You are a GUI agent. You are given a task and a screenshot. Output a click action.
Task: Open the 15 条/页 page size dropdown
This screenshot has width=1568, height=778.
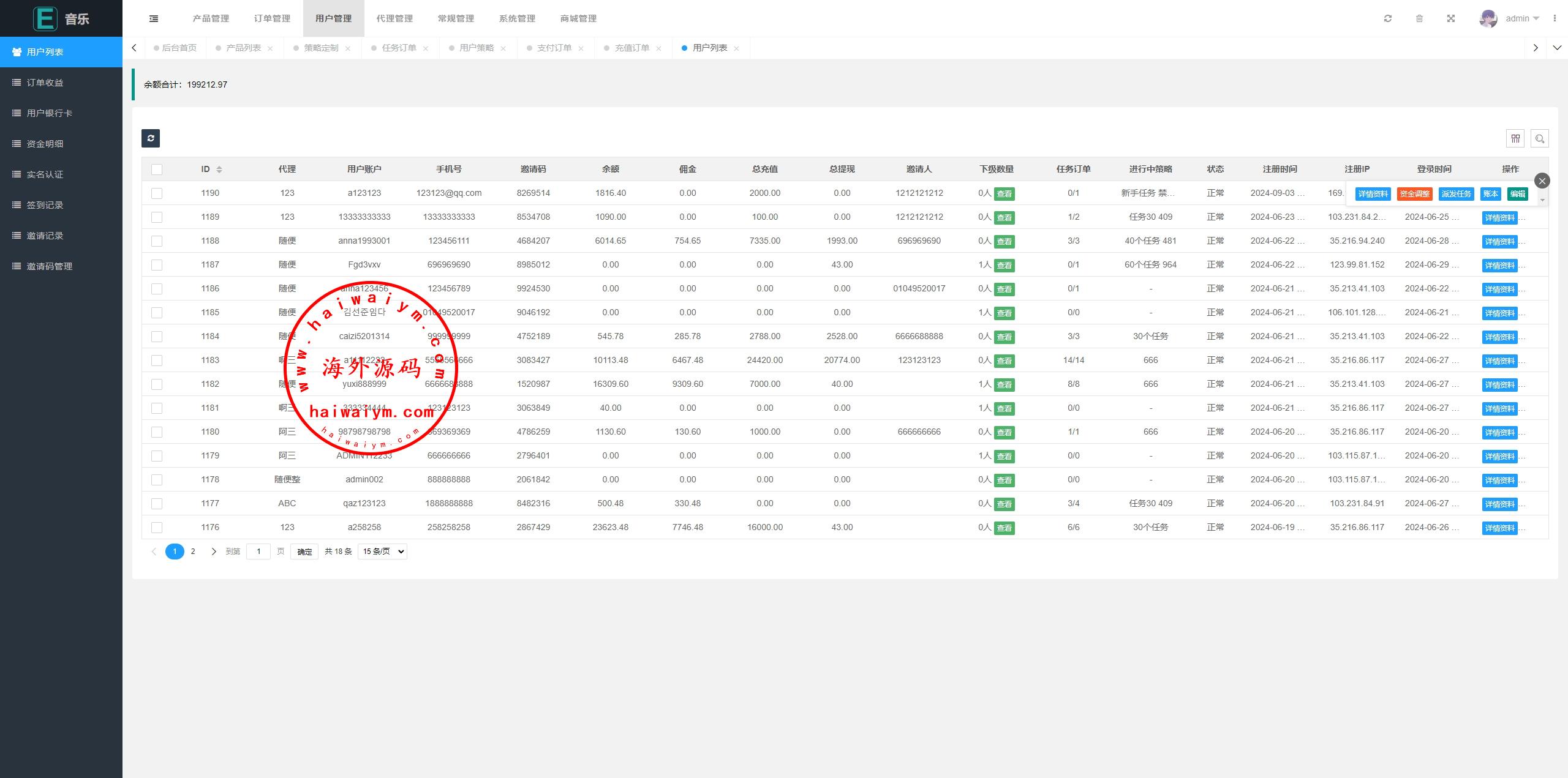pos(382,552)
